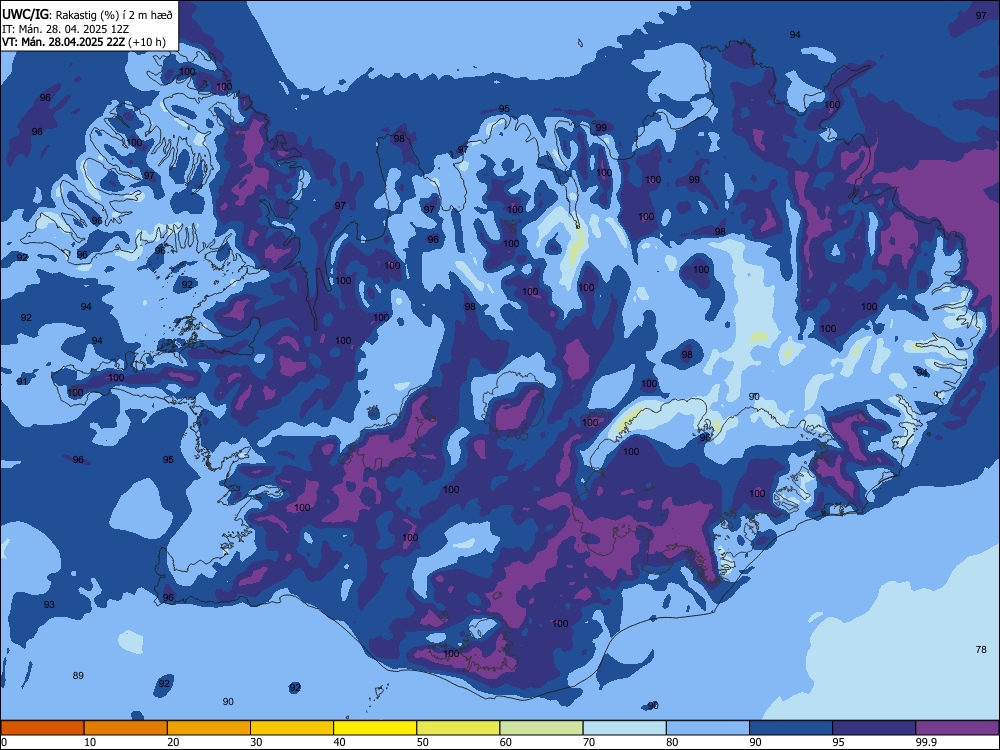Click the 80–90 light blue legend swatch
The width and height of the screenshot is (1000, 750).
click(707, 728)
